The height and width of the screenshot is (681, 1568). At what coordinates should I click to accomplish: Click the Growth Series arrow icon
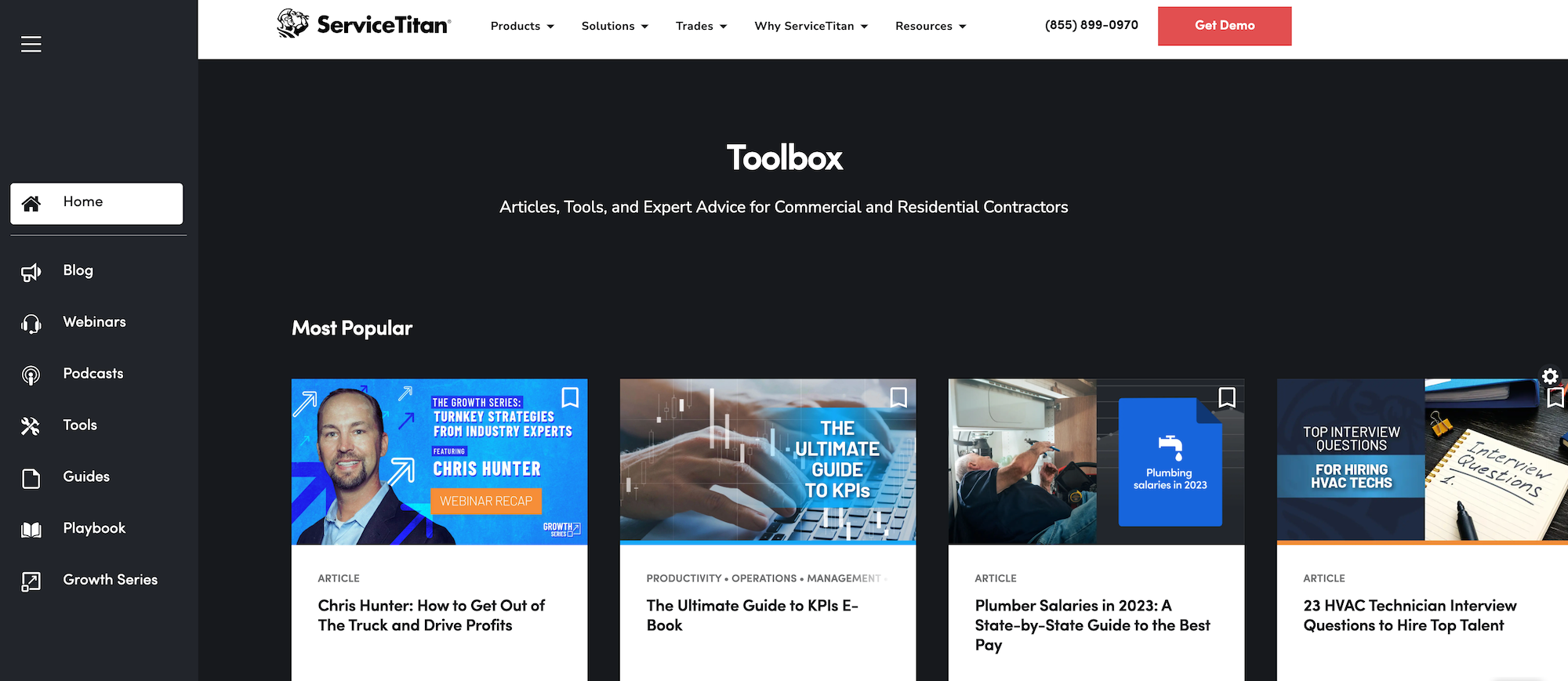(x=31, y=581)
